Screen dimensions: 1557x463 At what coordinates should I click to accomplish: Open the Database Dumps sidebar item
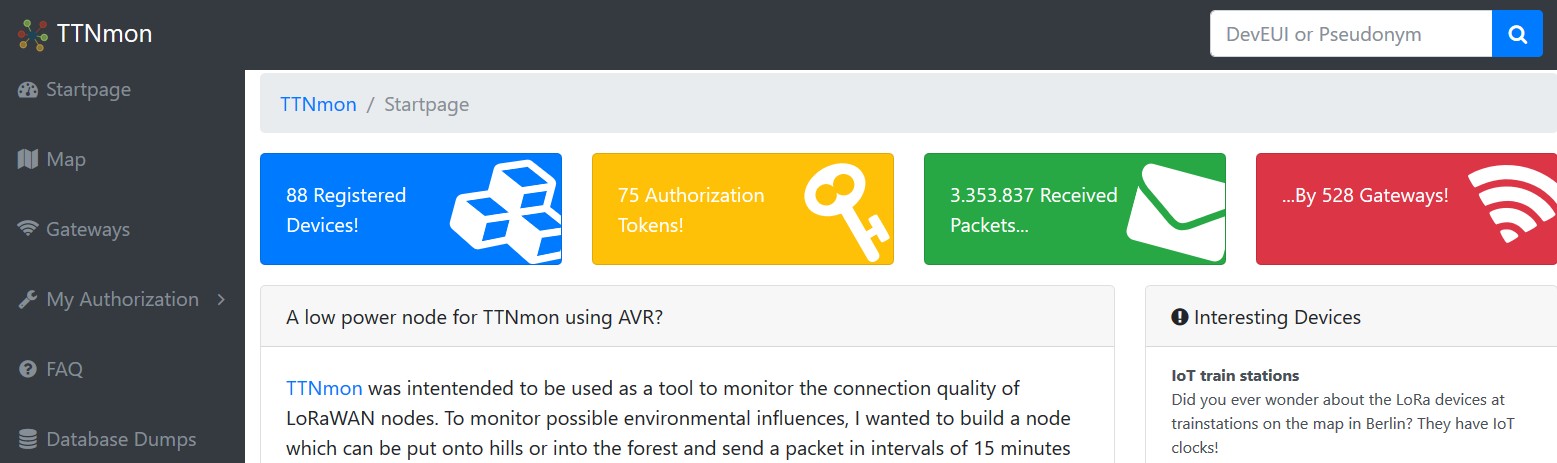121,440
